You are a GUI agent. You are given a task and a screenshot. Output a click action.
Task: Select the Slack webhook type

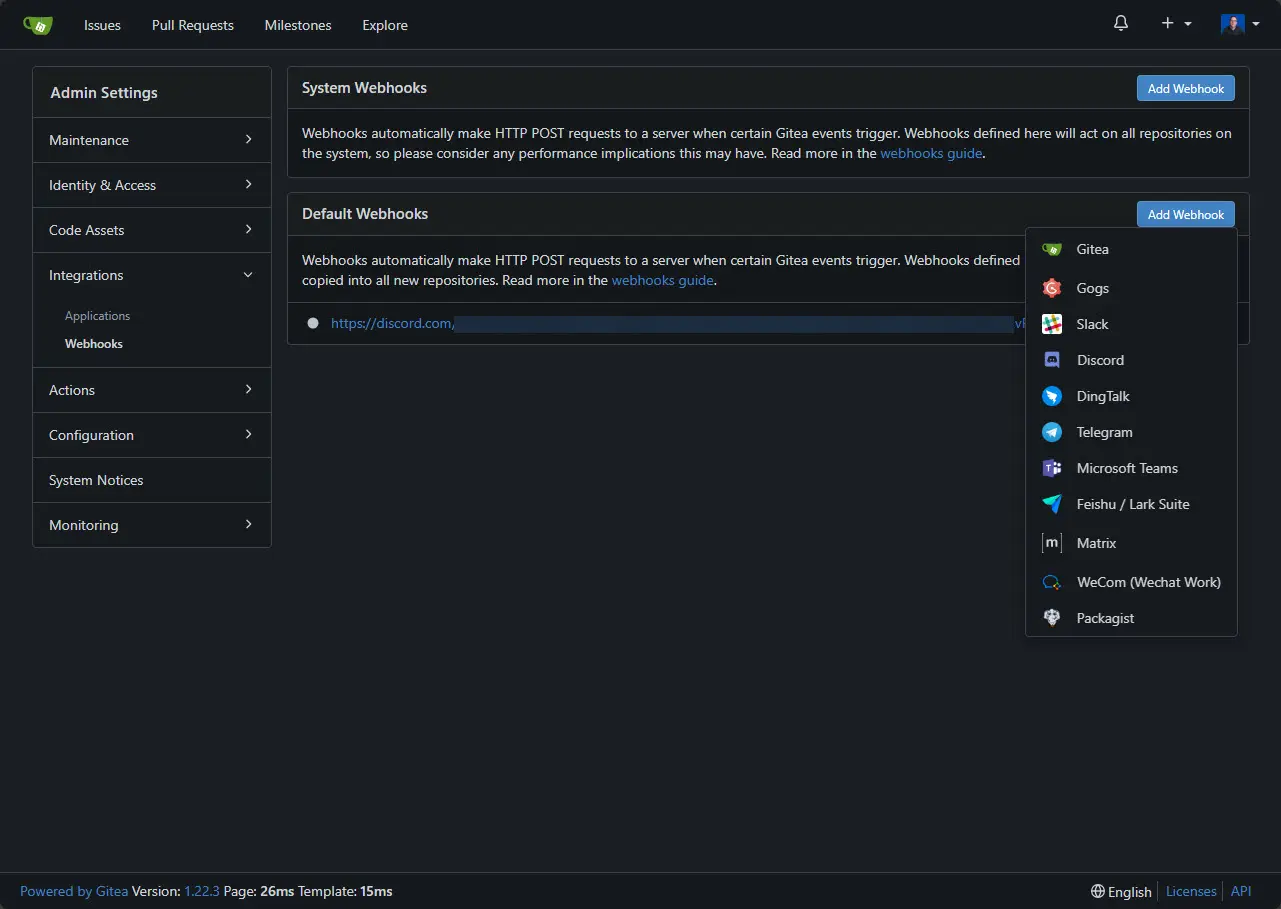pyautogui.click(x=1092, y=324)
